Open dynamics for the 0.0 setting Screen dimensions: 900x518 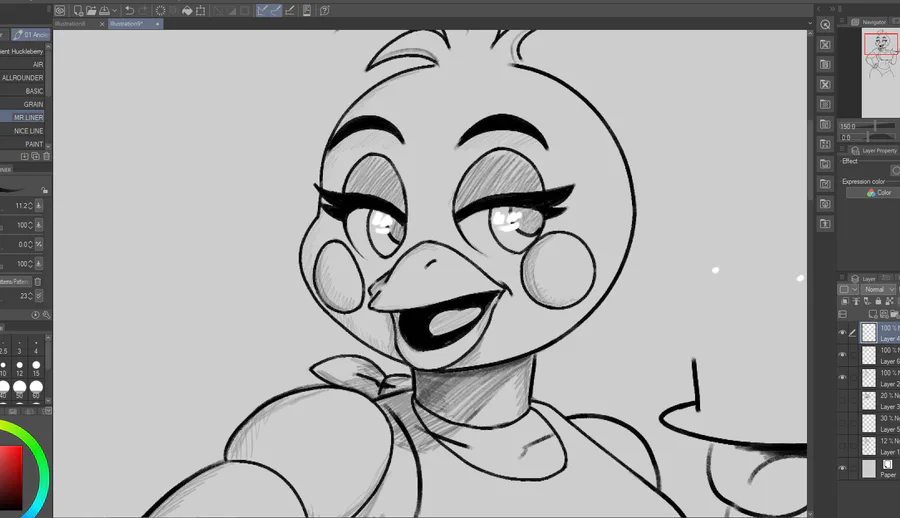[x=39, y=245]
